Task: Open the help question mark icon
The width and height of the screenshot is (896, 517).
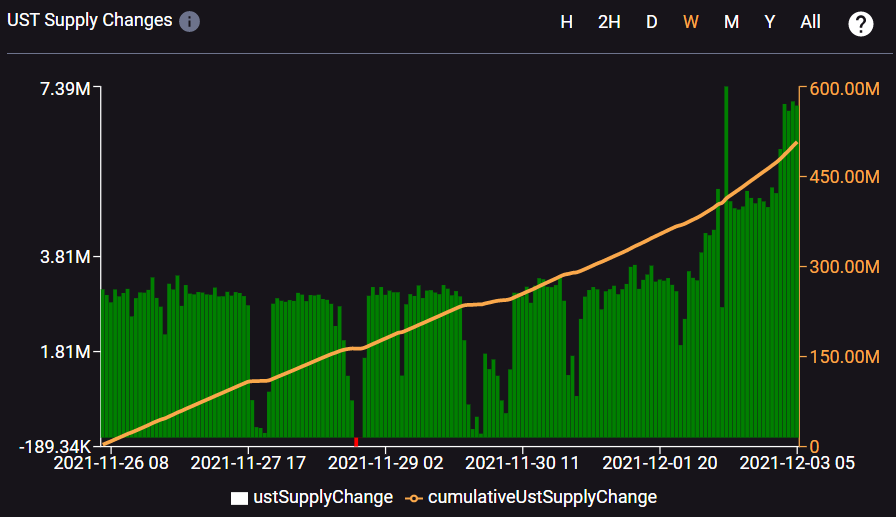Action: 861,24
